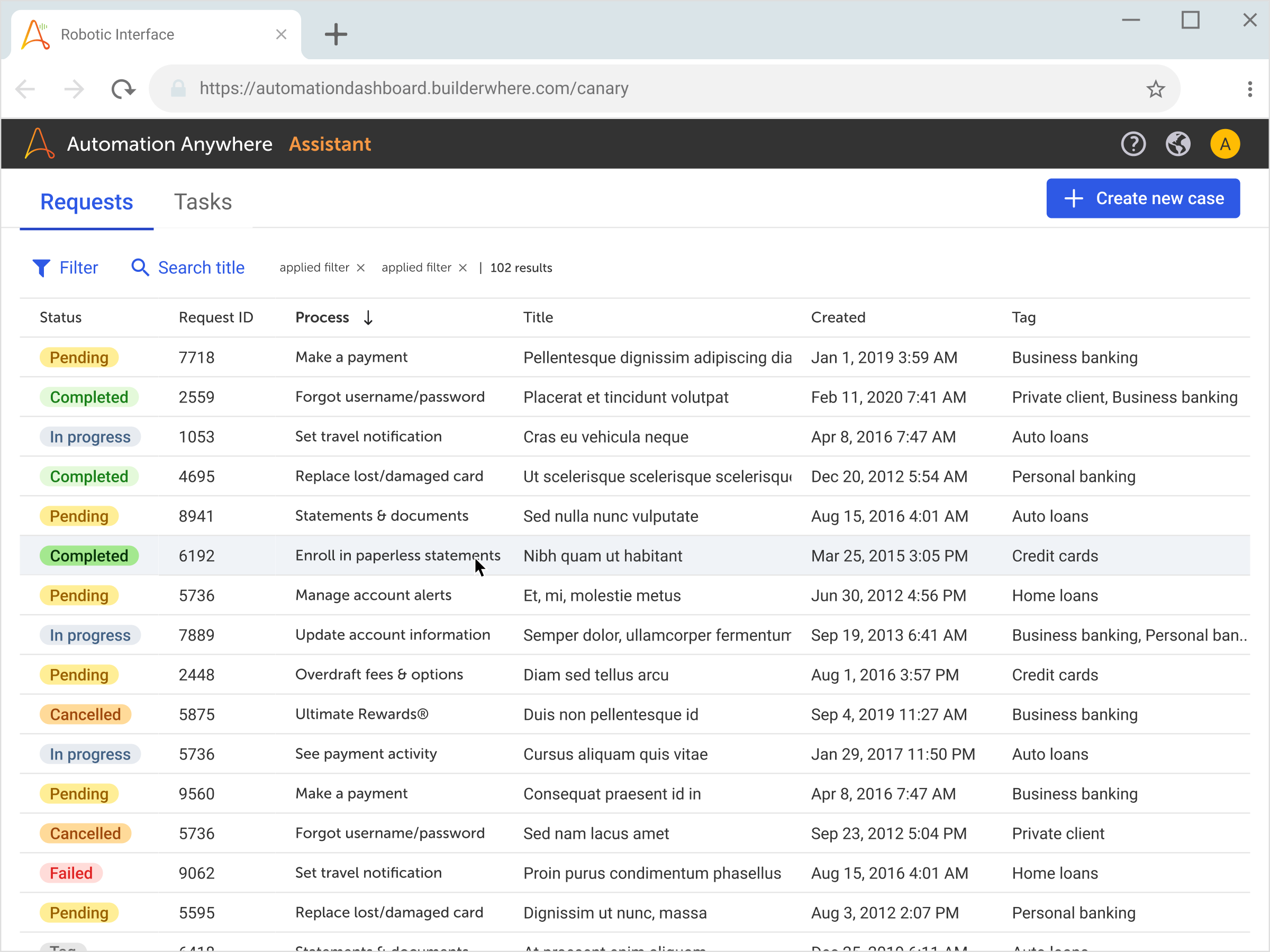The height and width of the screenshot is (952, 1270).
Task: Click the Create new case button
Action: 1142,198
